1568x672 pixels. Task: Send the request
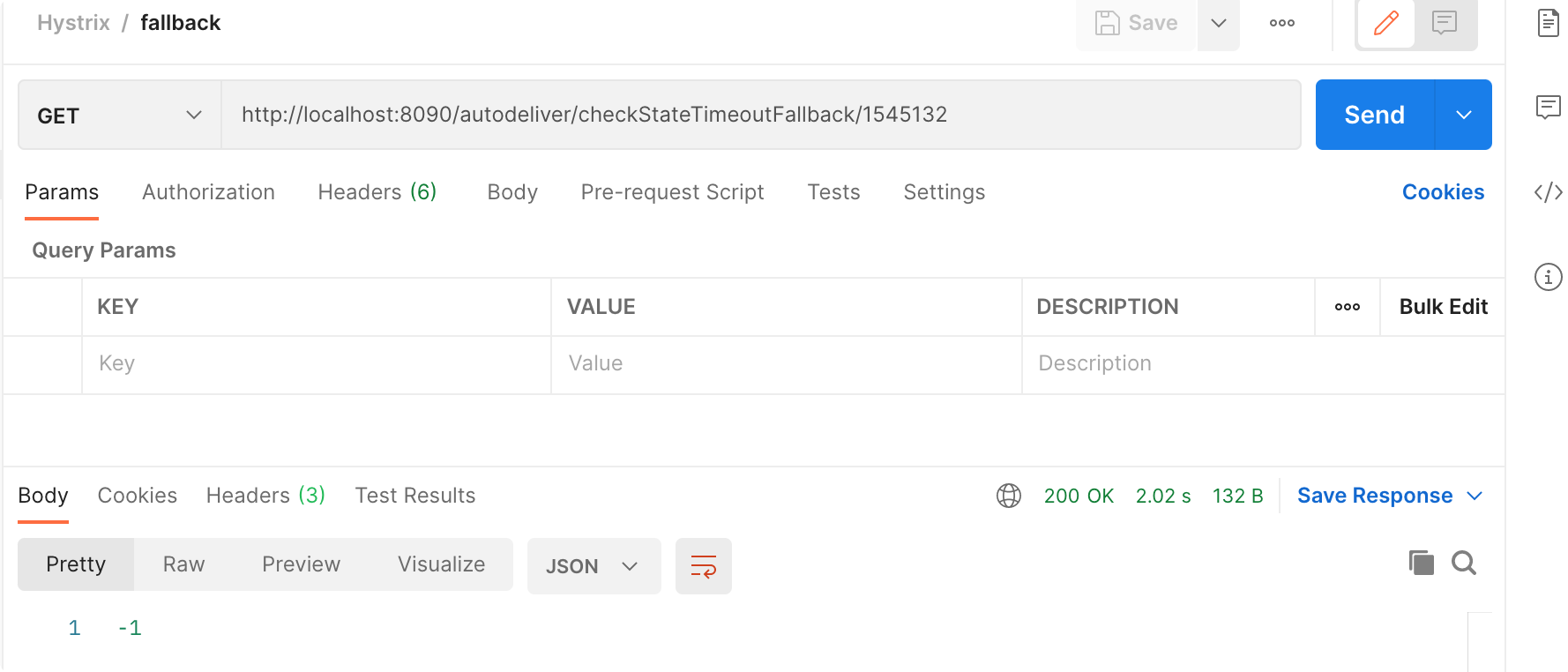coord(1374,115)
